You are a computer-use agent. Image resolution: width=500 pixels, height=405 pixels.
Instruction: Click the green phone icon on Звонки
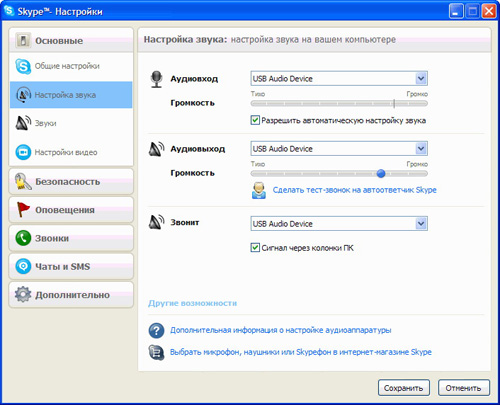click(23, 238)
